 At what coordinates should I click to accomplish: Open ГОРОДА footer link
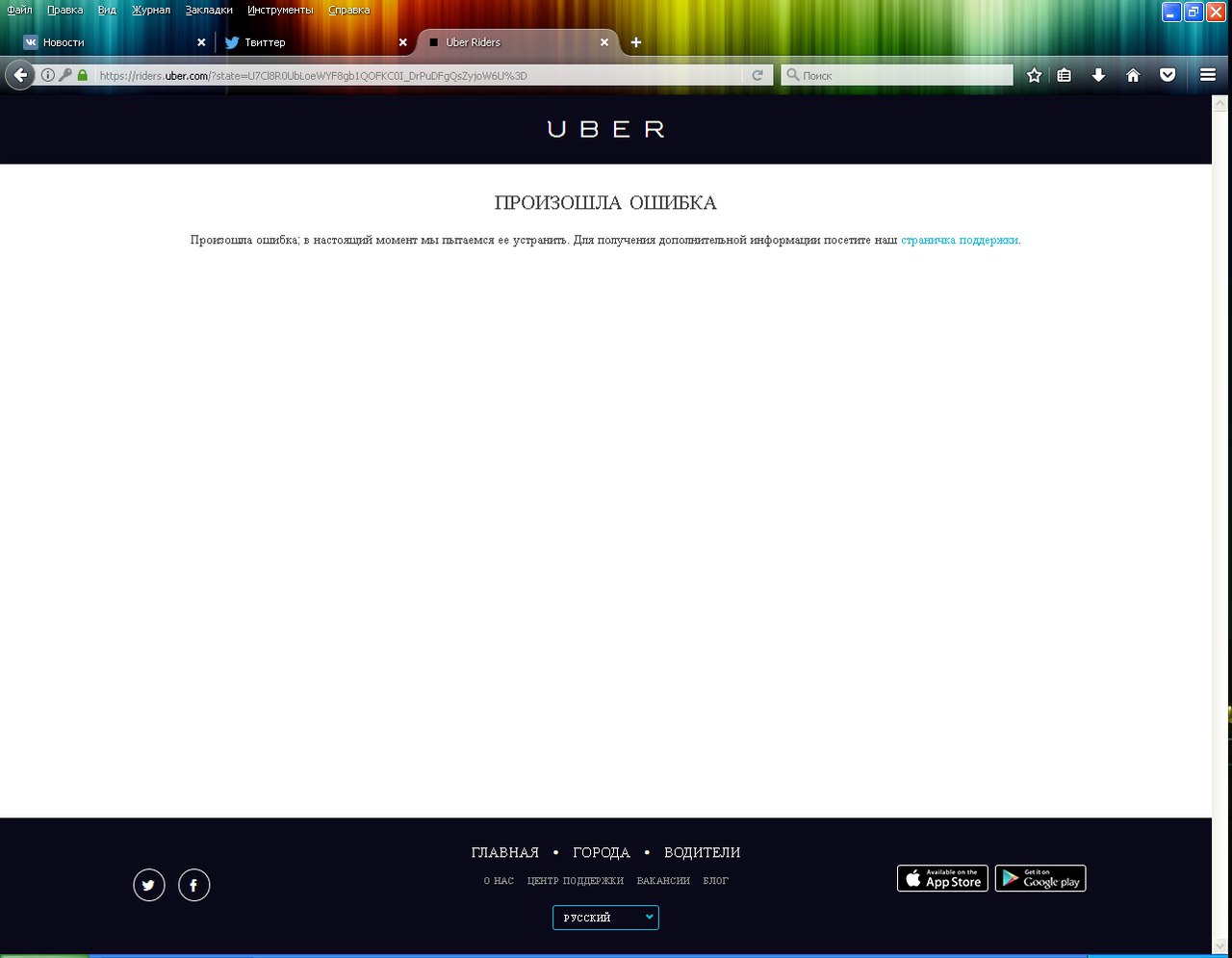point(602,852)
